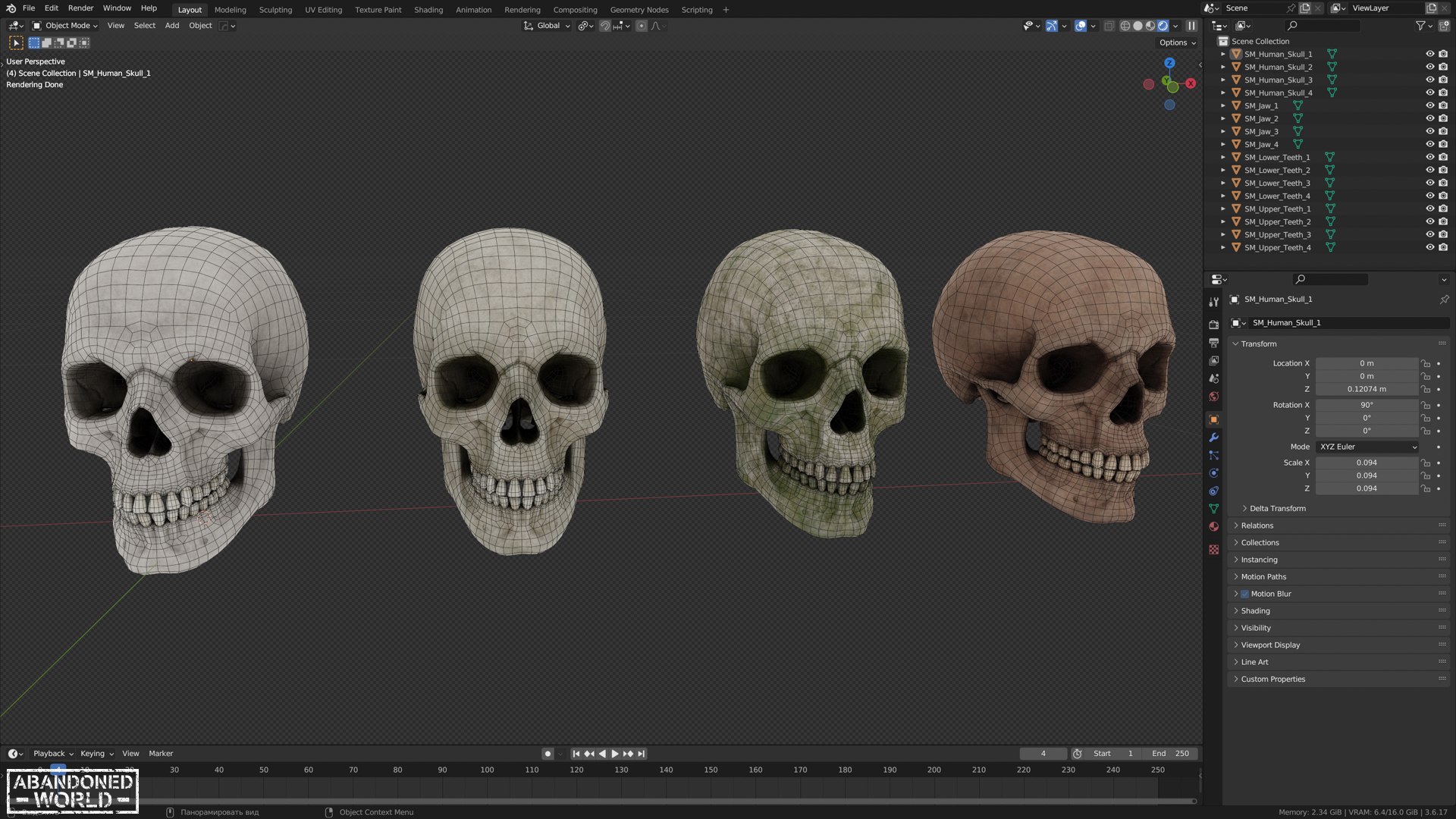Switch to material preview shading
This screenshot has height=819, width=1456.
(1150, 26)
